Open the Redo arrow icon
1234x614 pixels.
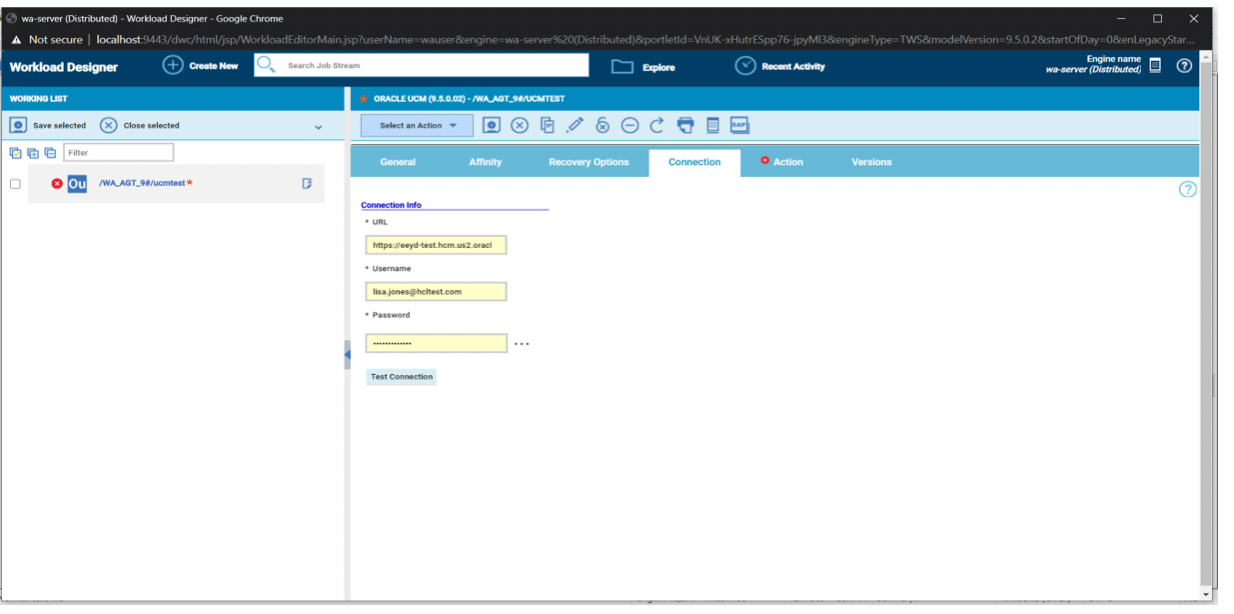pyautogui.click(x=657, y=125)
